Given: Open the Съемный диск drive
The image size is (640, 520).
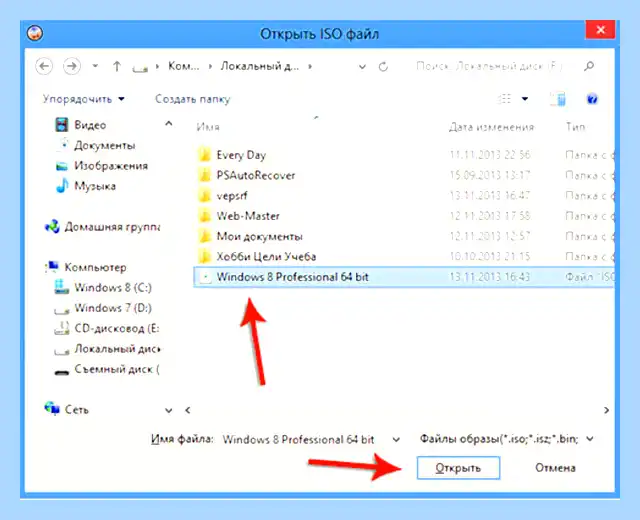Looking at the screenshot, I should (x=116, y=369).
